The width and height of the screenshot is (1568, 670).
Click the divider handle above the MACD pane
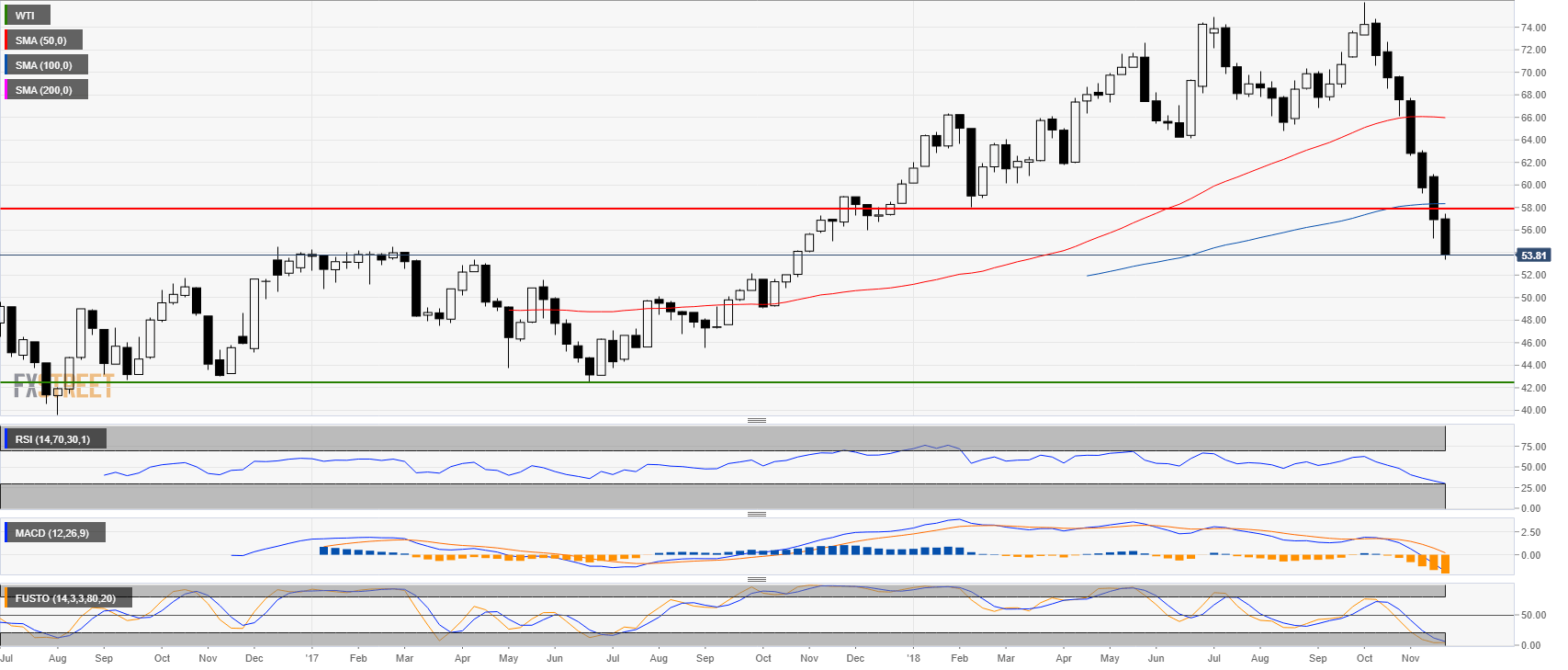tap(756, 514)
